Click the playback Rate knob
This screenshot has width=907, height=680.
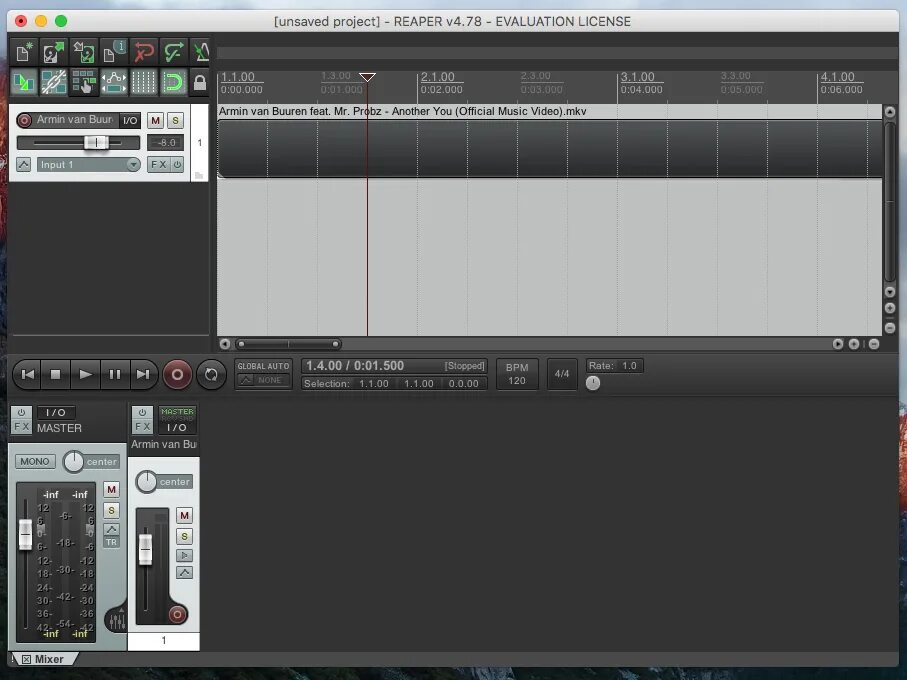click(x=593, y=383)
